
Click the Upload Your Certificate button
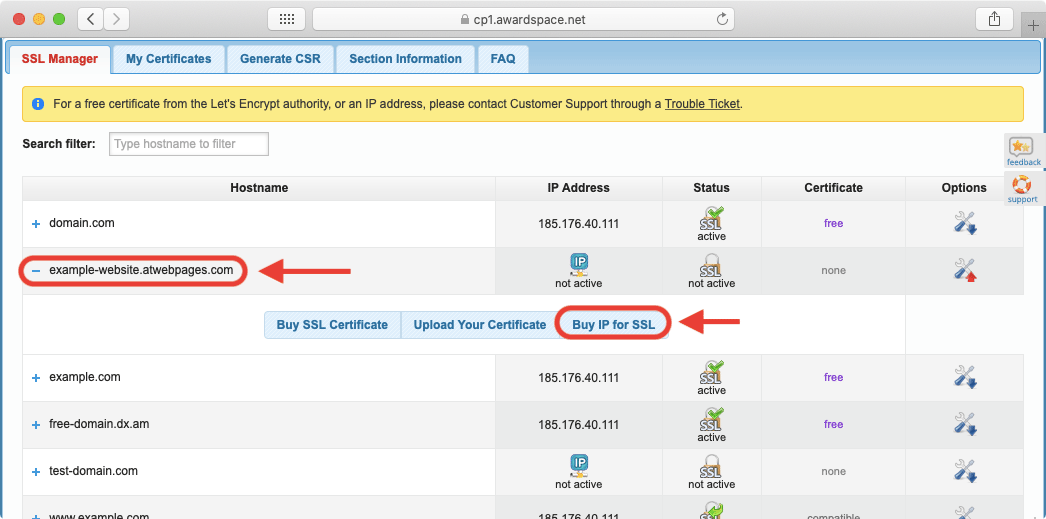tap(480, 325)
